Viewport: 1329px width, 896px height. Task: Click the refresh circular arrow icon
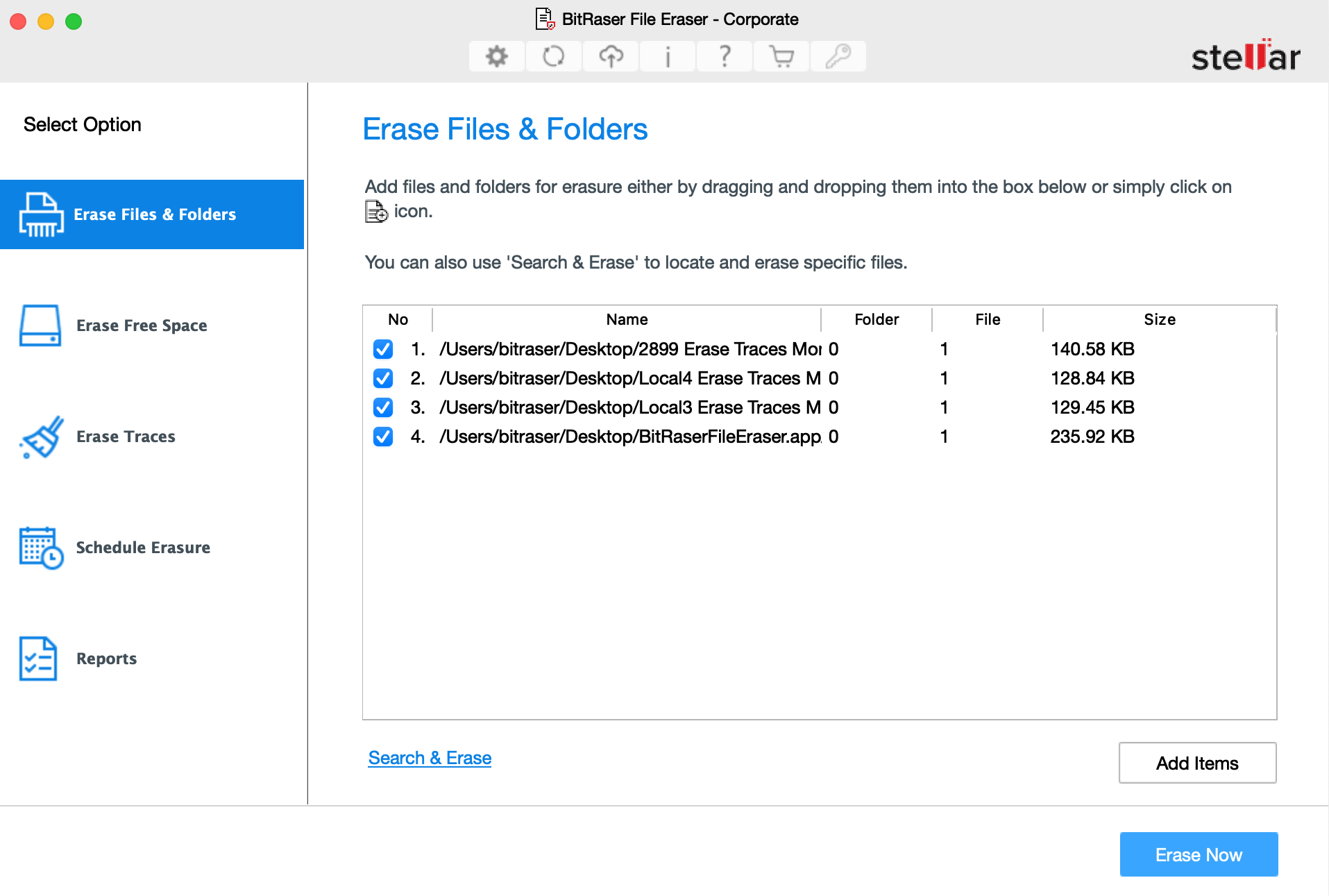[553, 56]
